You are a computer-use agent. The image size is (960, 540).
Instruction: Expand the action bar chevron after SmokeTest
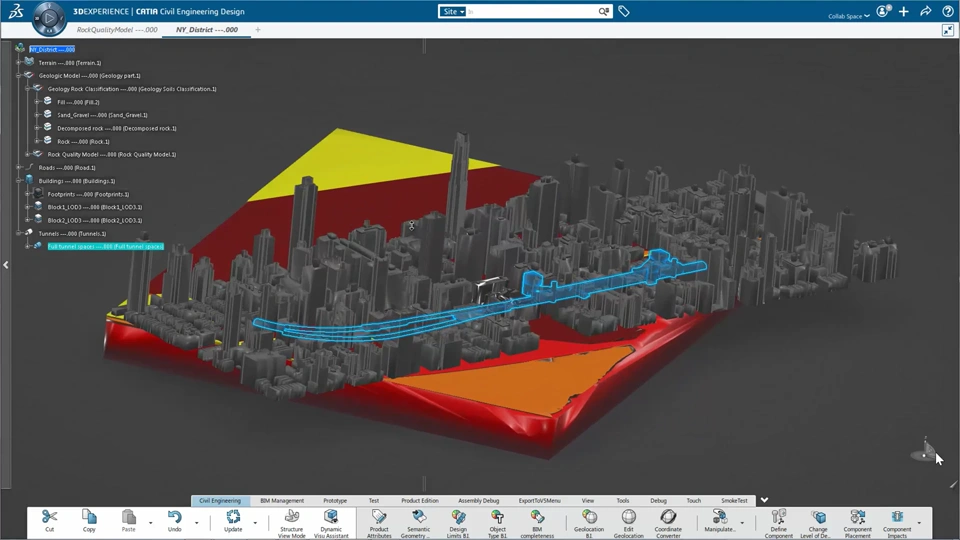tap(764, 500)
